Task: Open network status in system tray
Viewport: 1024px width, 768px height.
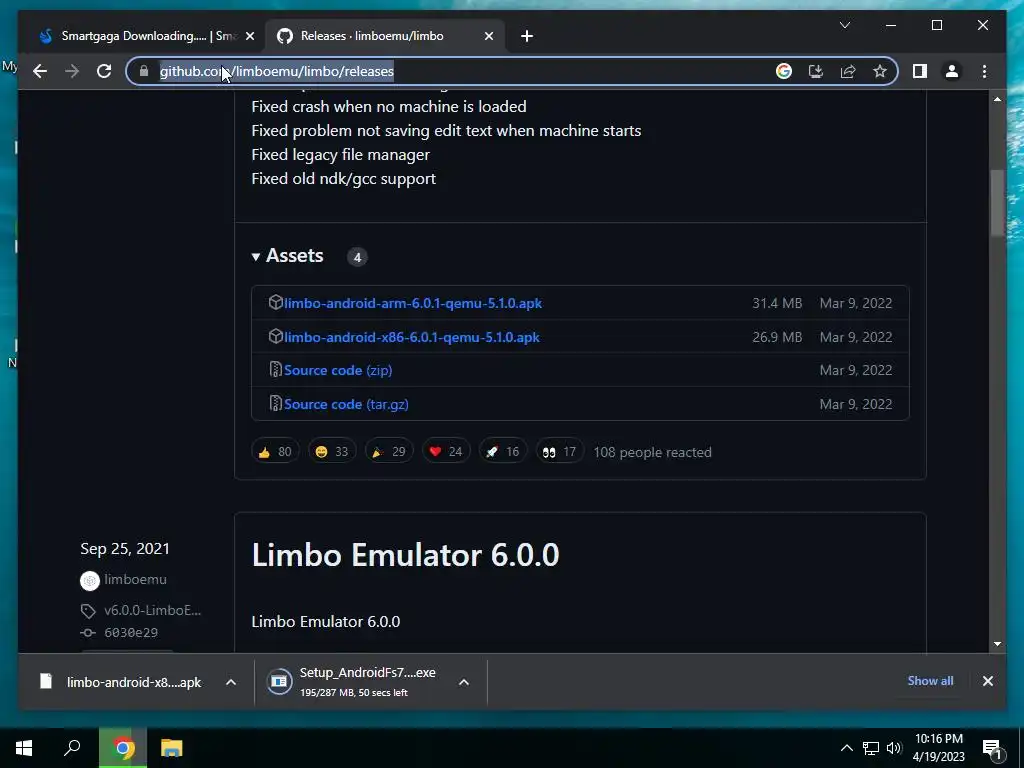Action: point(871,748)
